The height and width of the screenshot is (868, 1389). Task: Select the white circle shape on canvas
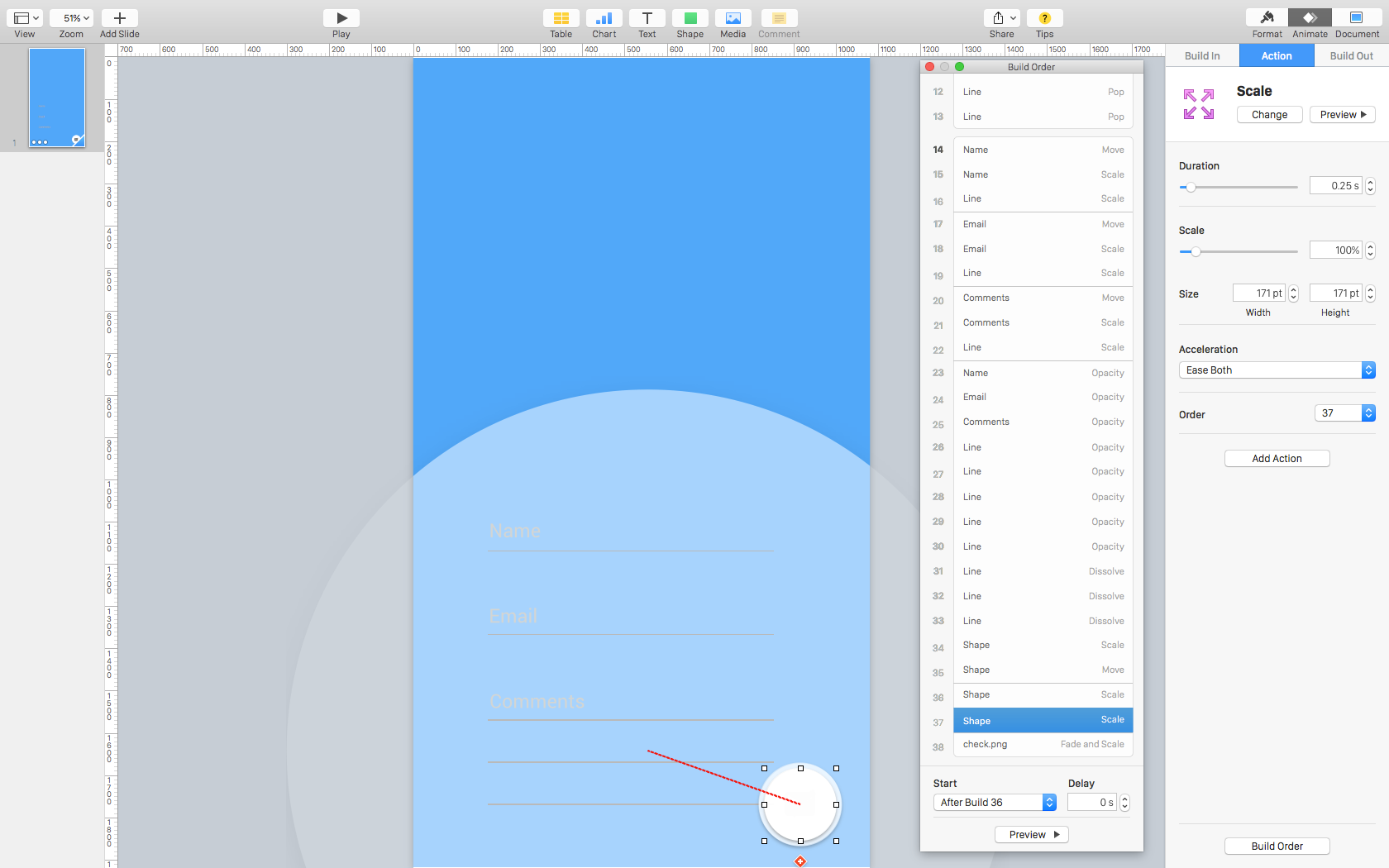(x=800, y=804)
